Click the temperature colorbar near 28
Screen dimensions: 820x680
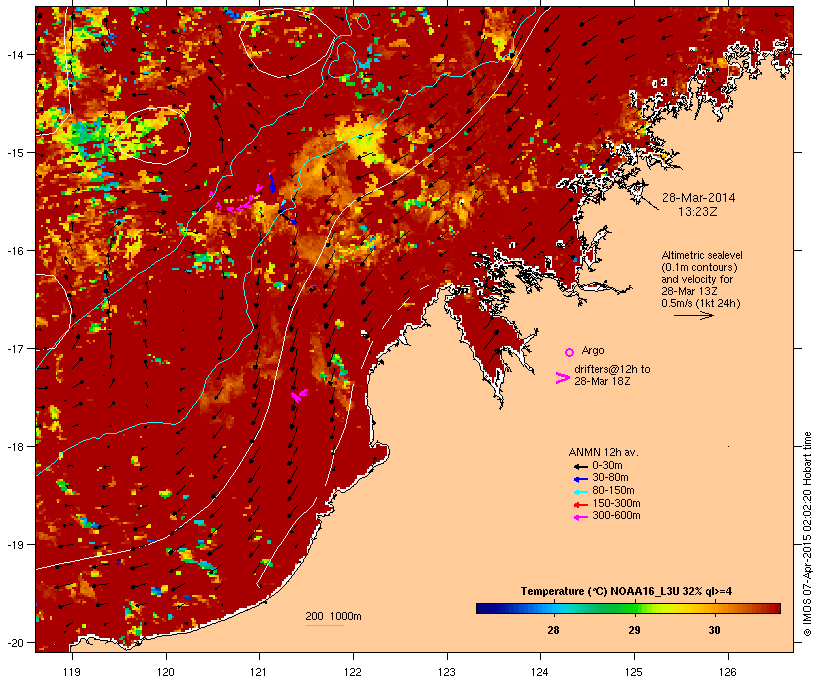(x=553, y=608)
